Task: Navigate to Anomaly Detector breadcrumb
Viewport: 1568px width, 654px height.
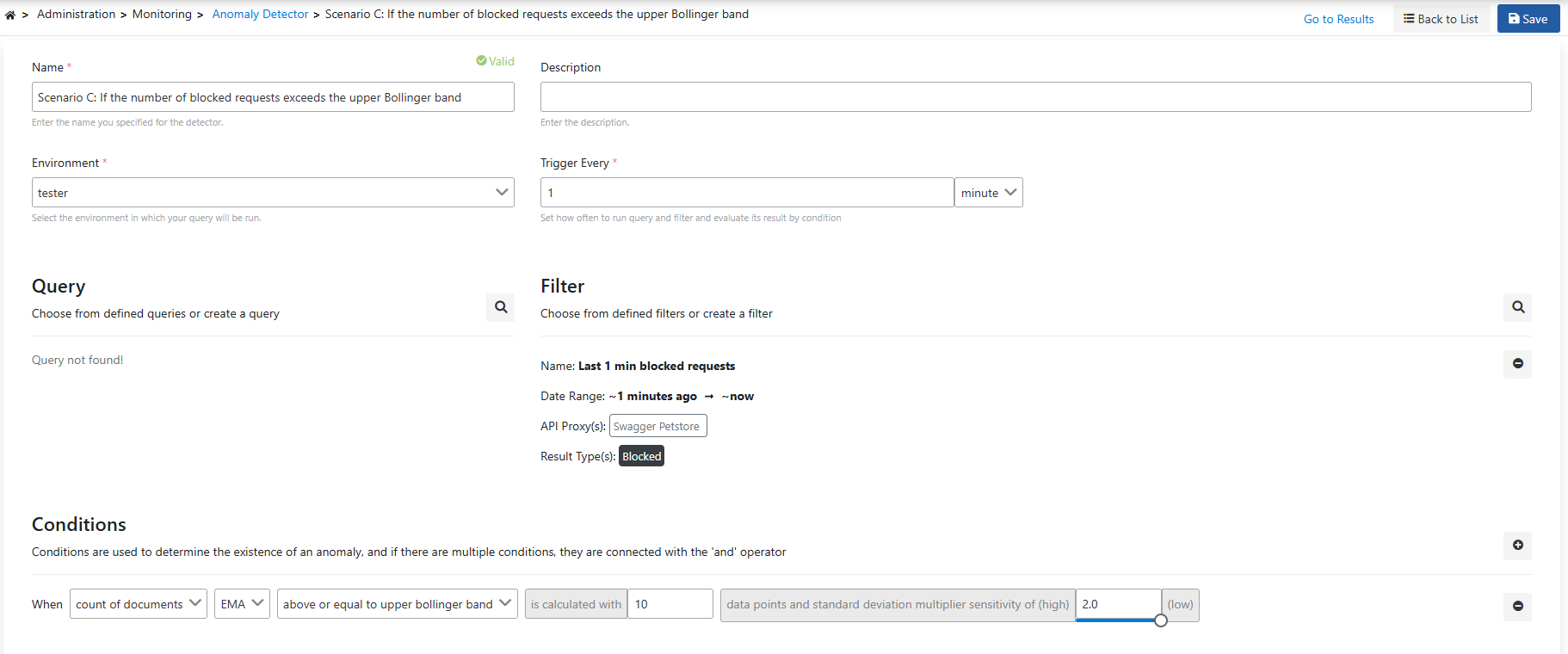Action: [260, 15]
